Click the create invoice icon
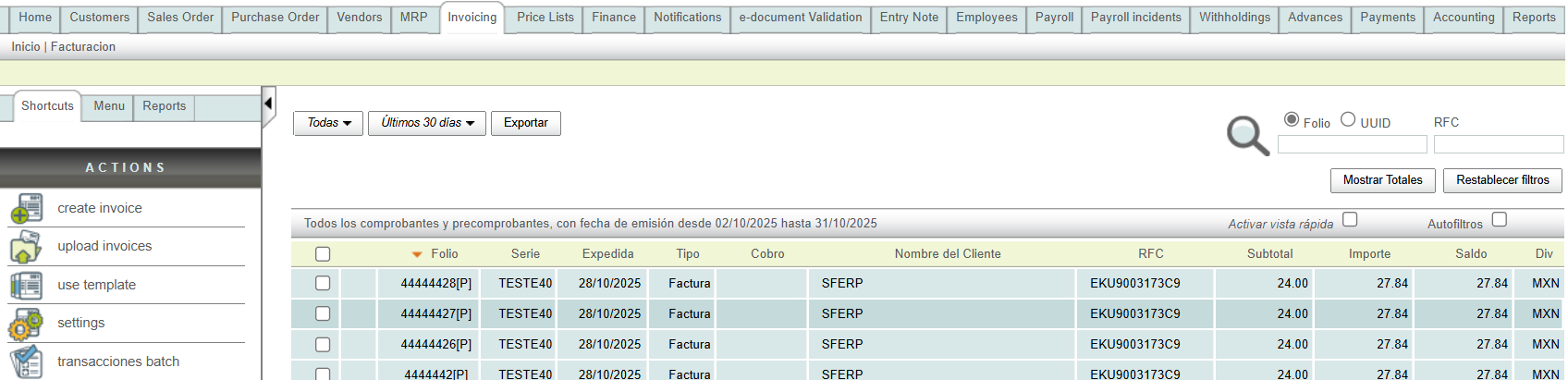This screenshot has width=1568, height=380. click(x=26, y=209)
